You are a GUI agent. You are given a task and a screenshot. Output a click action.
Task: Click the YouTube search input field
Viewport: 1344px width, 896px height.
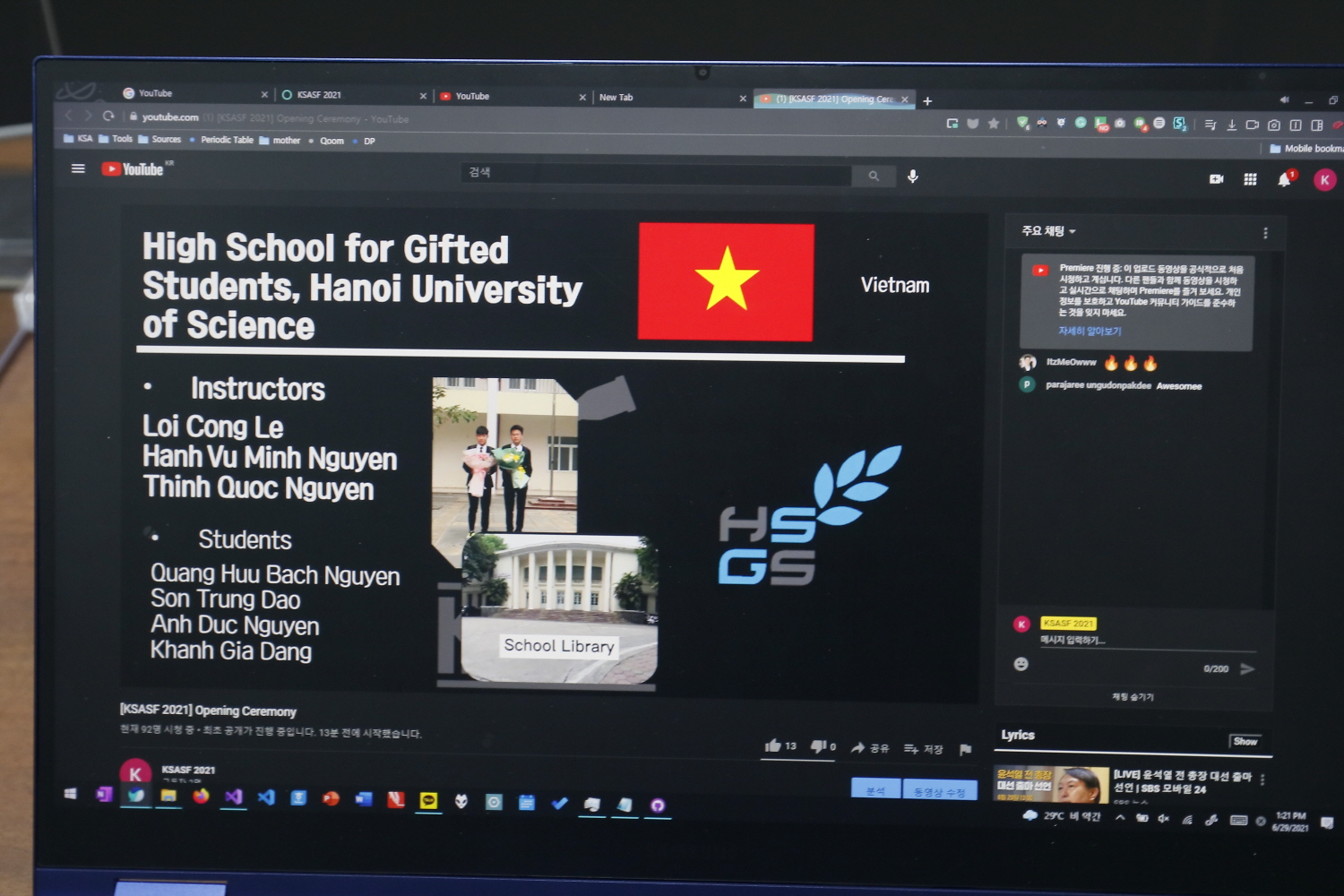(656, 173)
